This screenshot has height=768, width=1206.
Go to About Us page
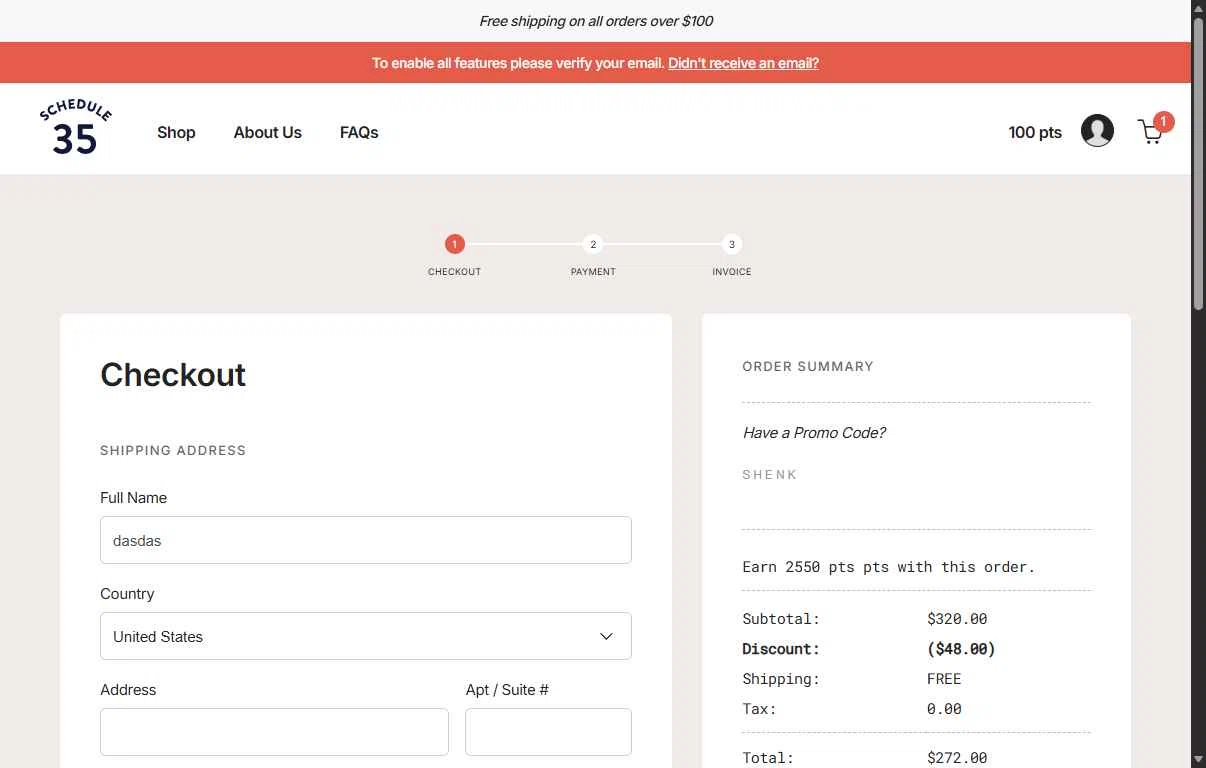[x=267, y=132]
